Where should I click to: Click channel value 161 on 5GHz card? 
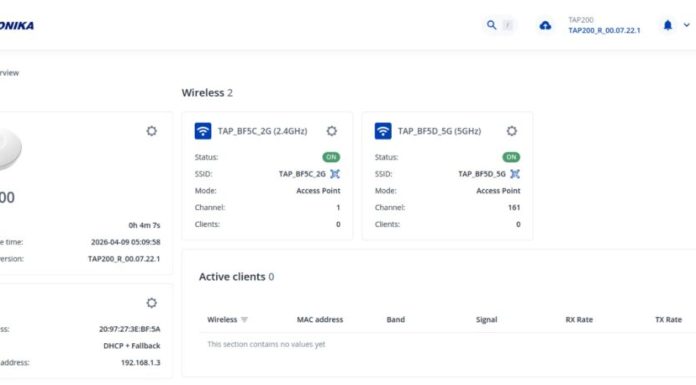click(514, 207)
